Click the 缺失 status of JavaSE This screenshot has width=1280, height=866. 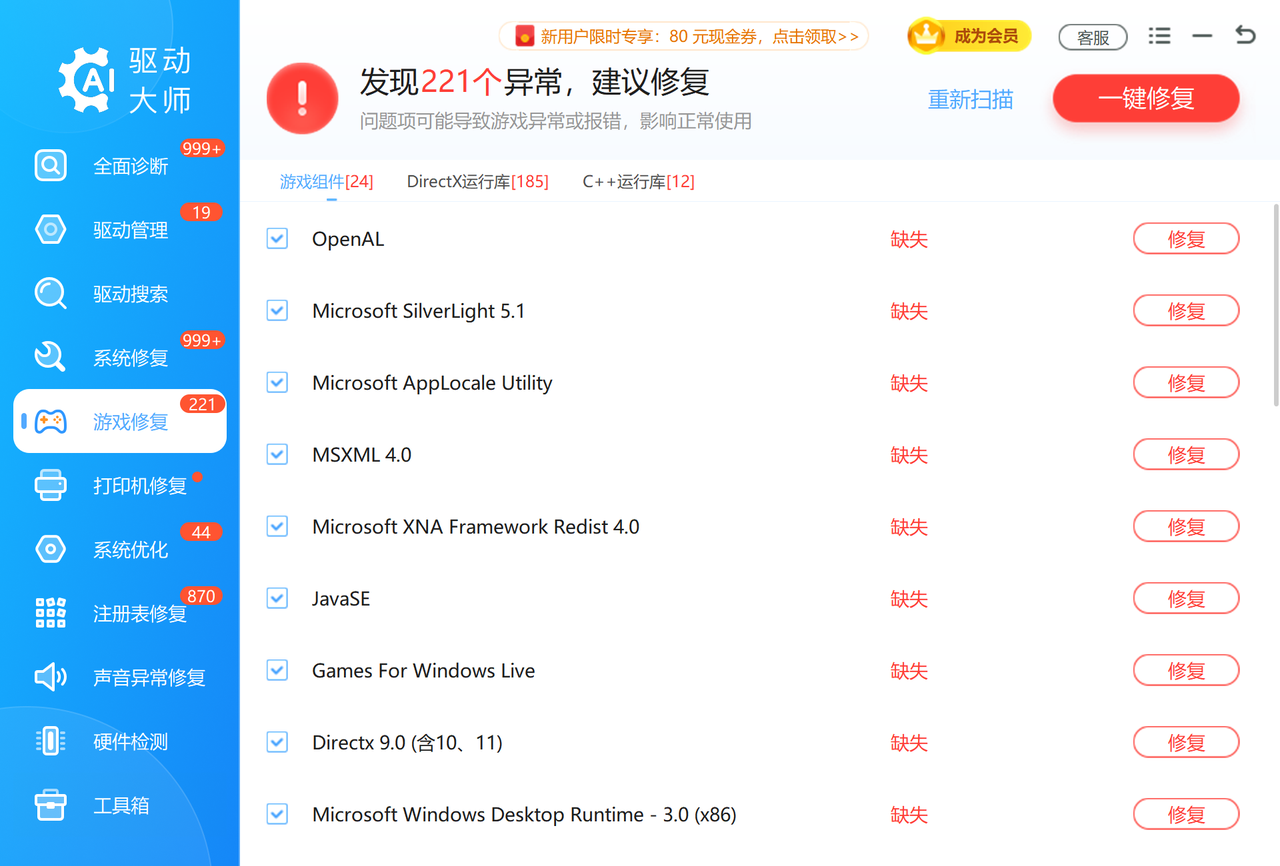(x=909, y=599)
